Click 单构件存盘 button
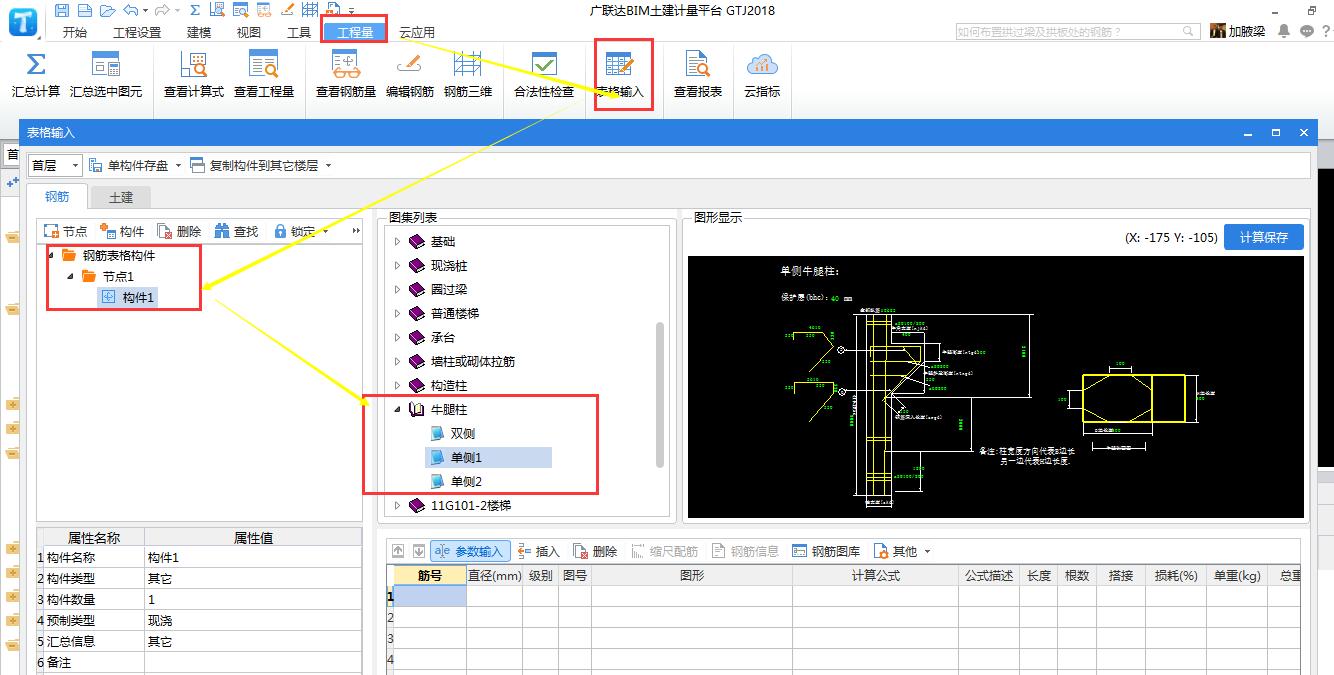Screen dimensions: 1334x675 pos(130,165)
